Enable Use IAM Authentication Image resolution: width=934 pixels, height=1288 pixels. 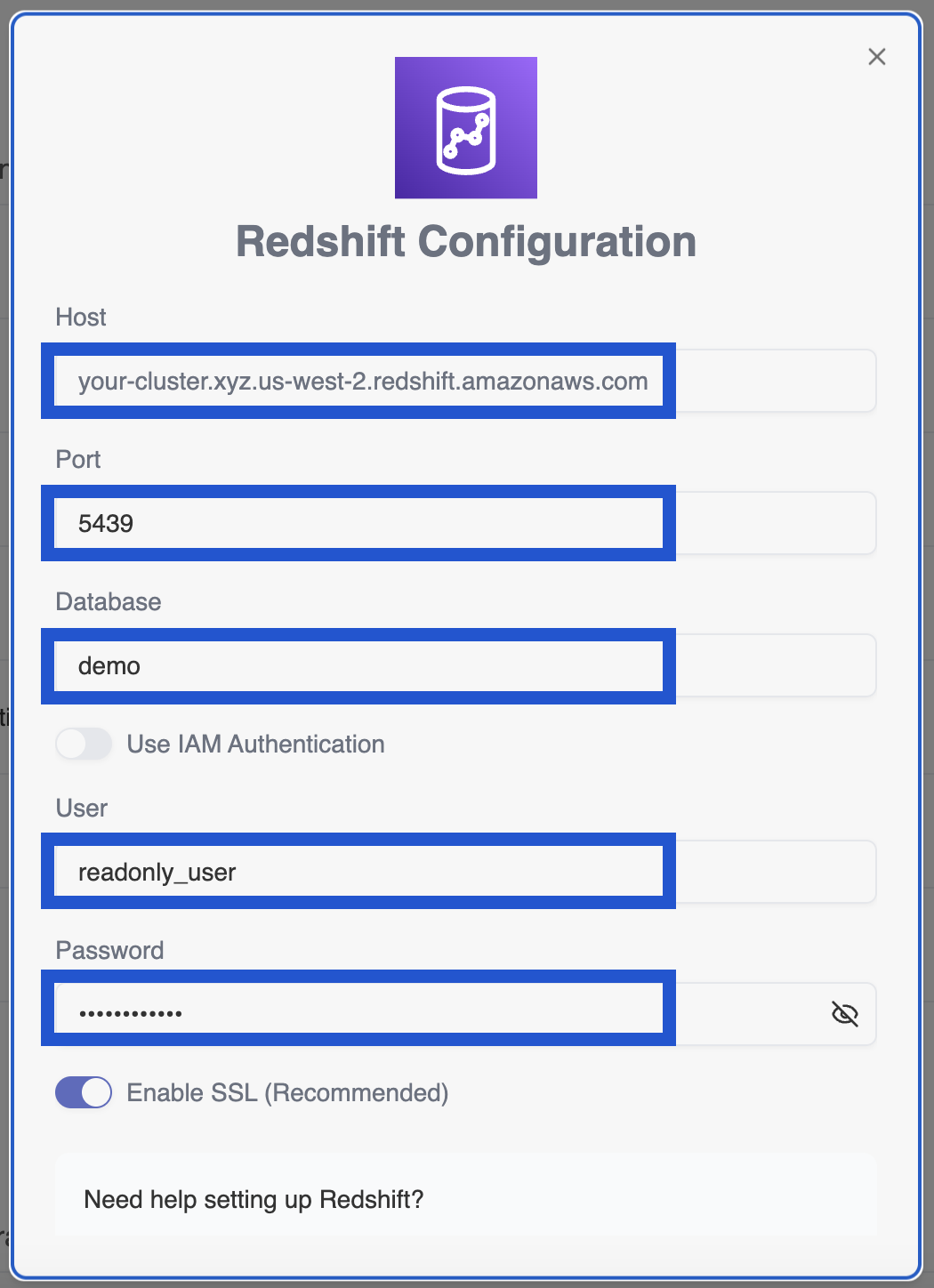(83, 744)
